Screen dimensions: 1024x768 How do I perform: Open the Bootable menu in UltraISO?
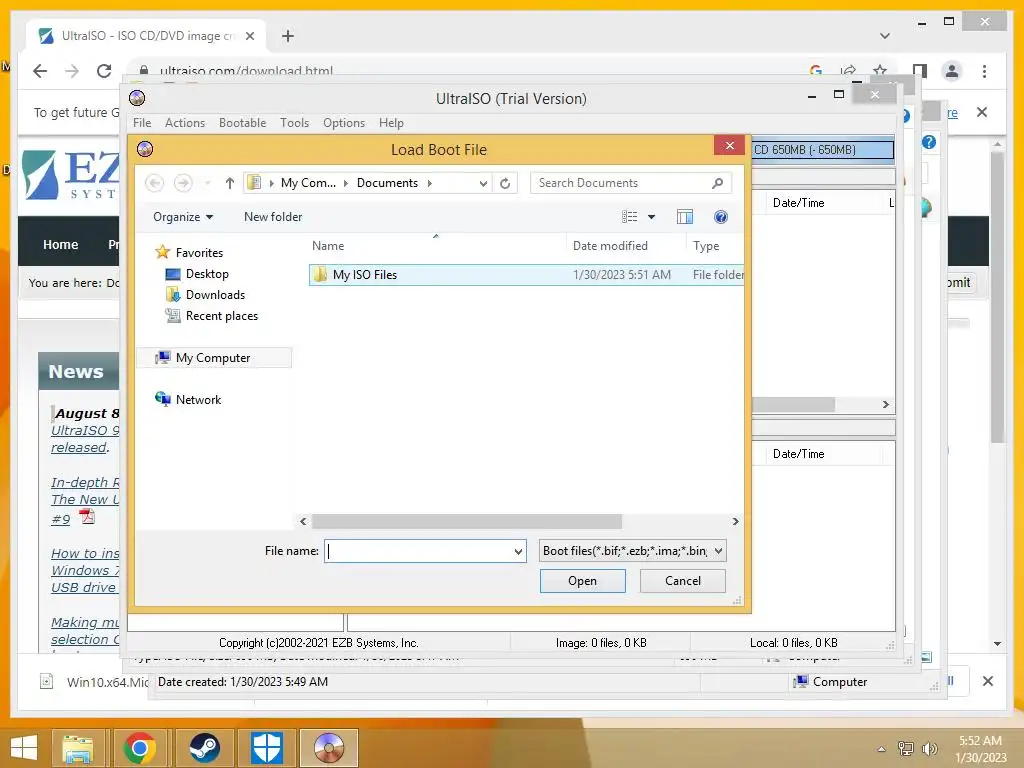242,123
